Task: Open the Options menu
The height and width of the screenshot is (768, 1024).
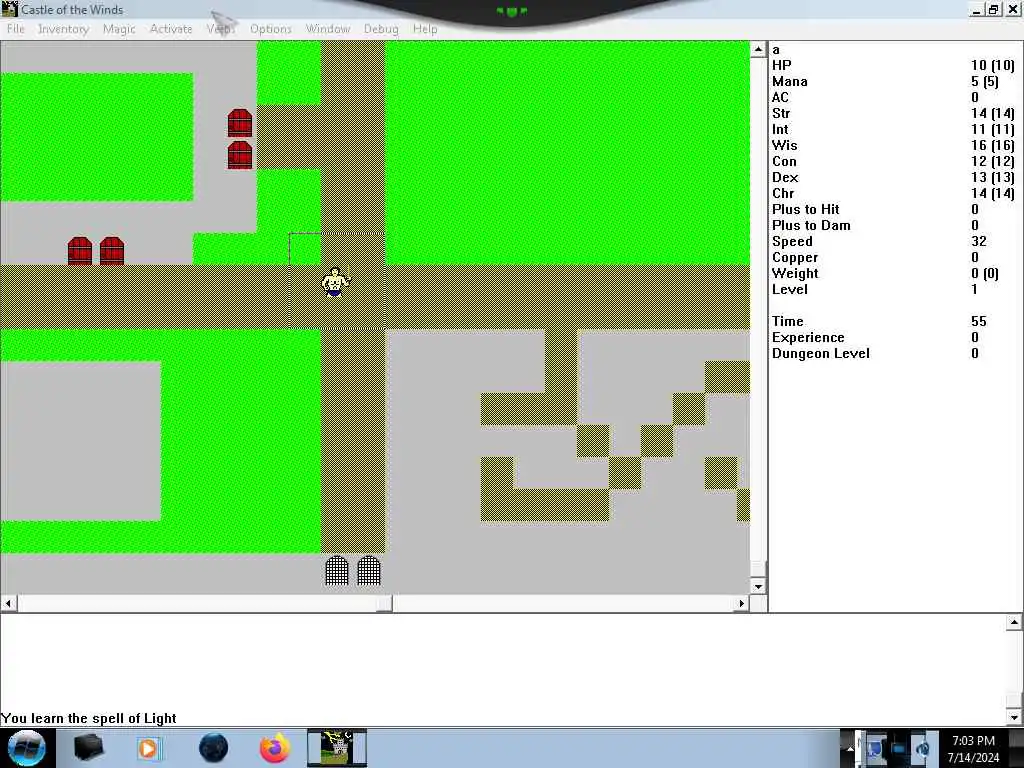Action: (271, 29)
